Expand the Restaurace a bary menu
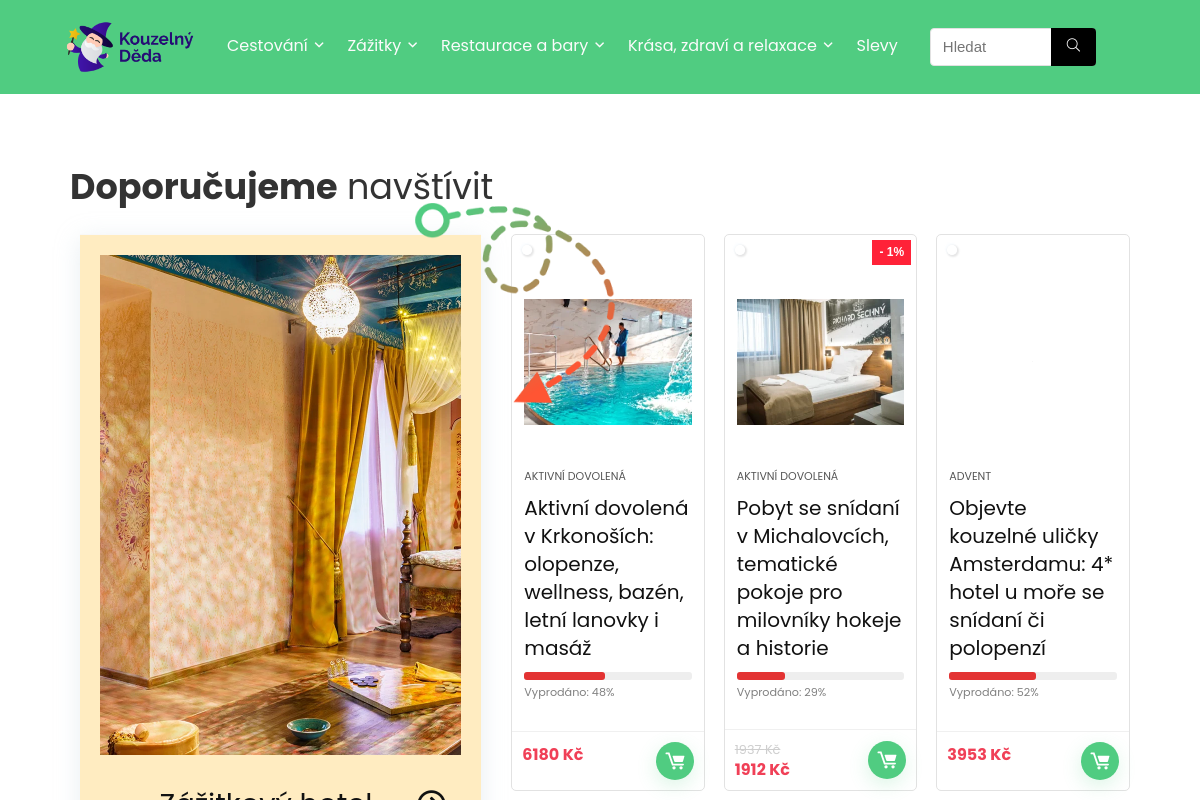 (522, 45)
